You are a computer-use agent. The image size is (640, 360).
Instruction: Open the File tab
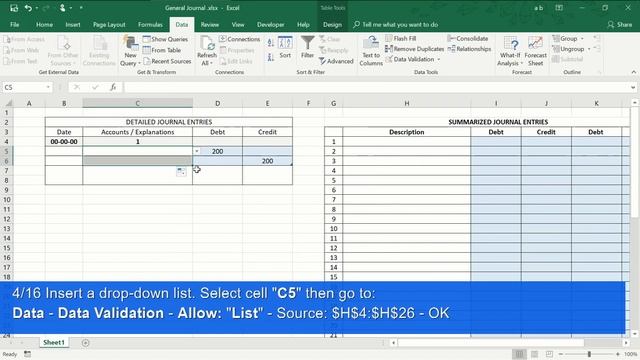[x=15, y=24]
